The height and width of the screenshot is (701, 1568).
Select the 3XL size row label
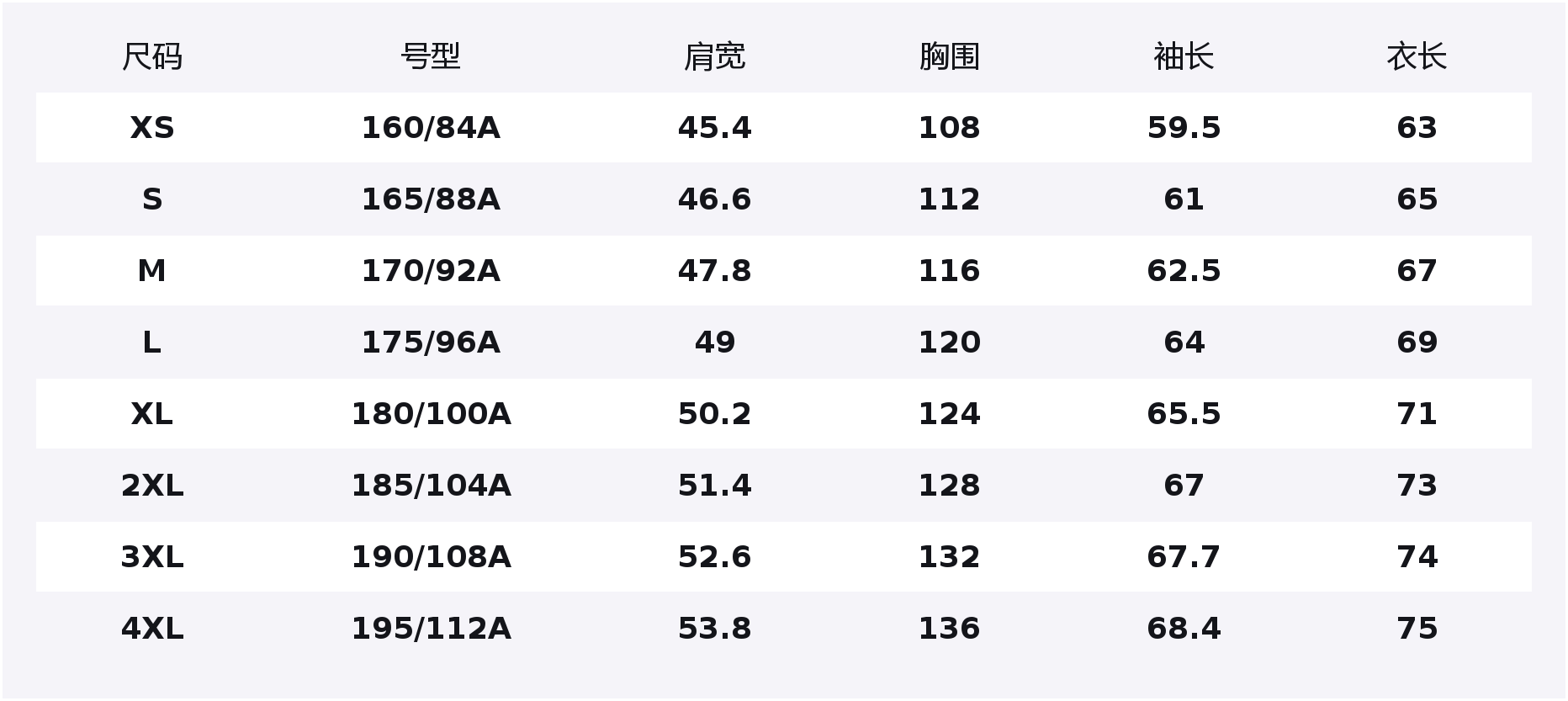coord(151,557)
